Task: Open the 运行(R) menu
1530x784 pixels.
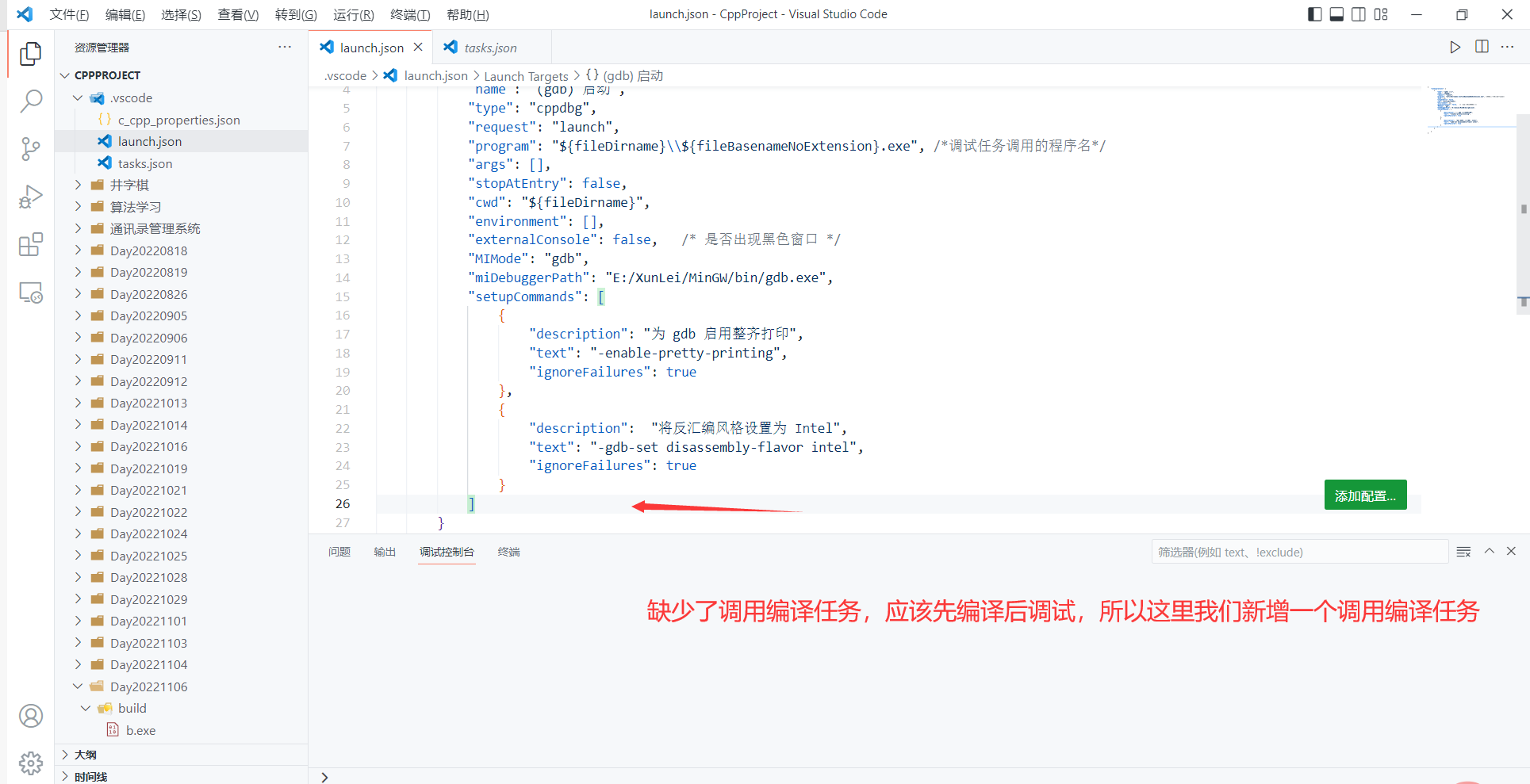Action: tap(354, 14)
